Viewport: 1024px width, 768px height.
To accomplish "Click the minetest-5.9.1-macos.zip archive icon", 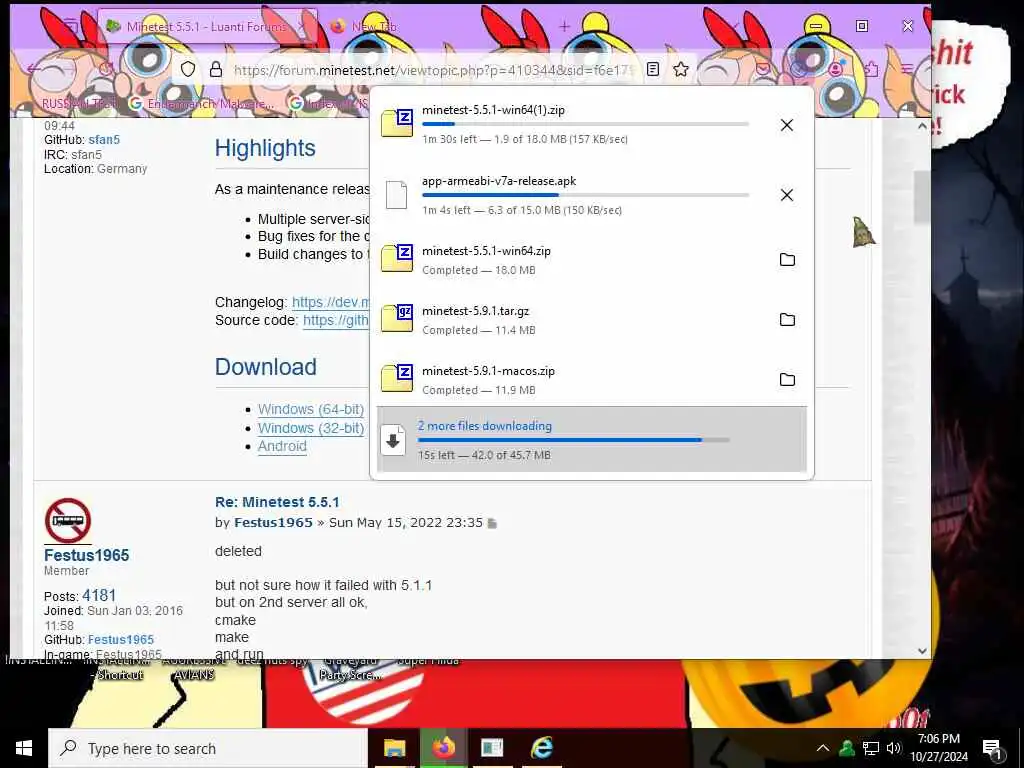I will pos(397,379).
